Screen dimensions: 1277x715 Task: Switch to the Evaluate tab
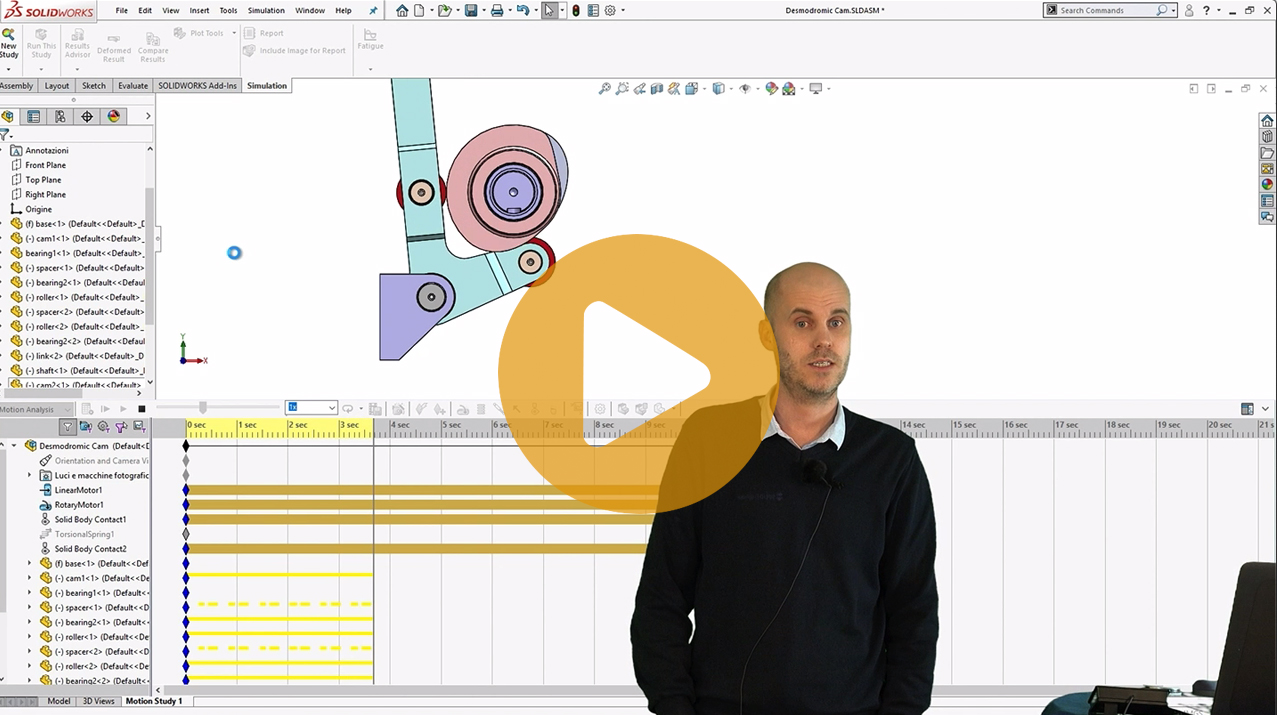[x=132, y=86]
